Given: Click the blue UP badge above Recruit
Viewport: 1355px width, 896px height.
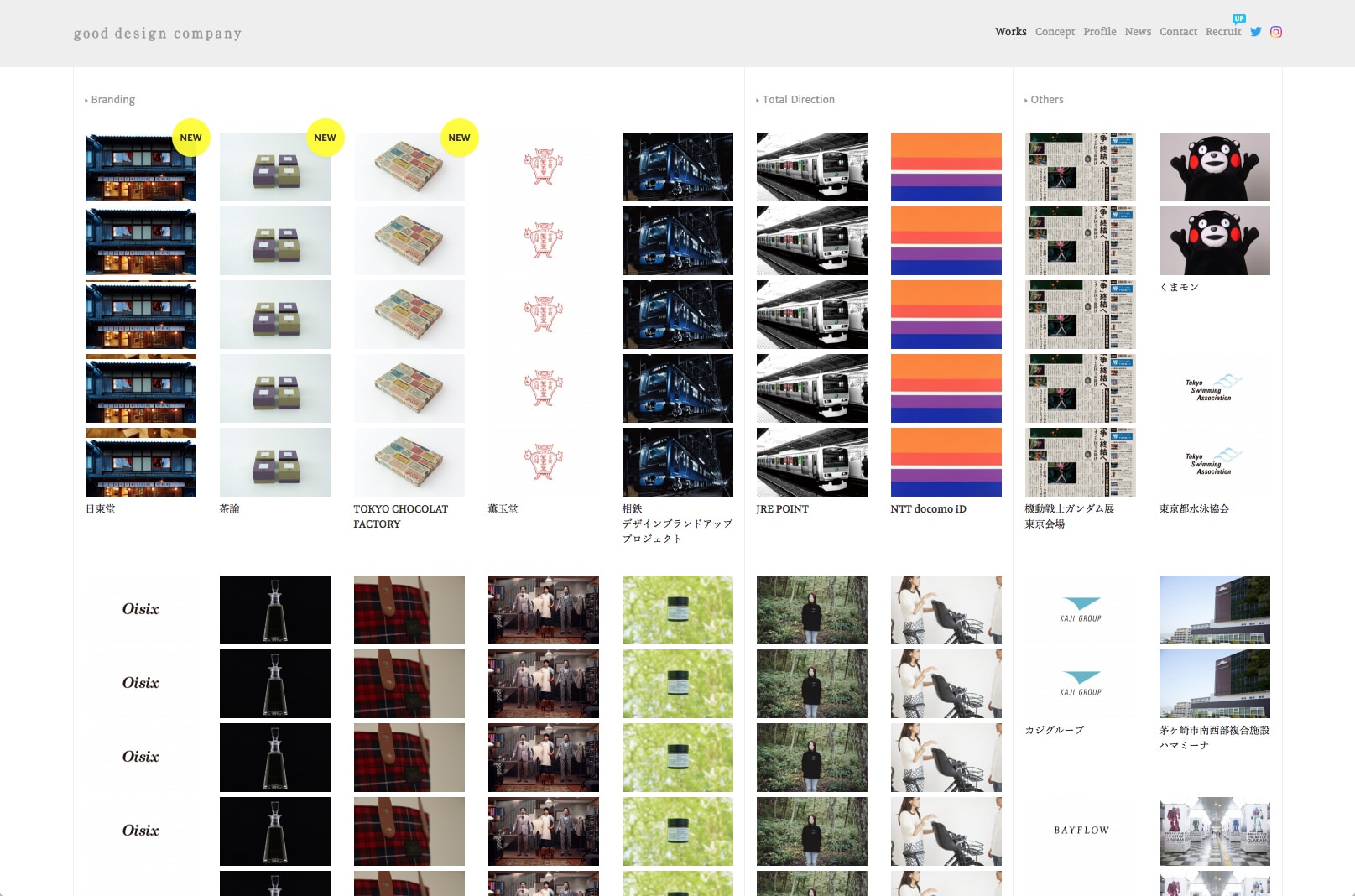Looking at the screenshot, I should pyautogui.click(x=1239, y=18).
